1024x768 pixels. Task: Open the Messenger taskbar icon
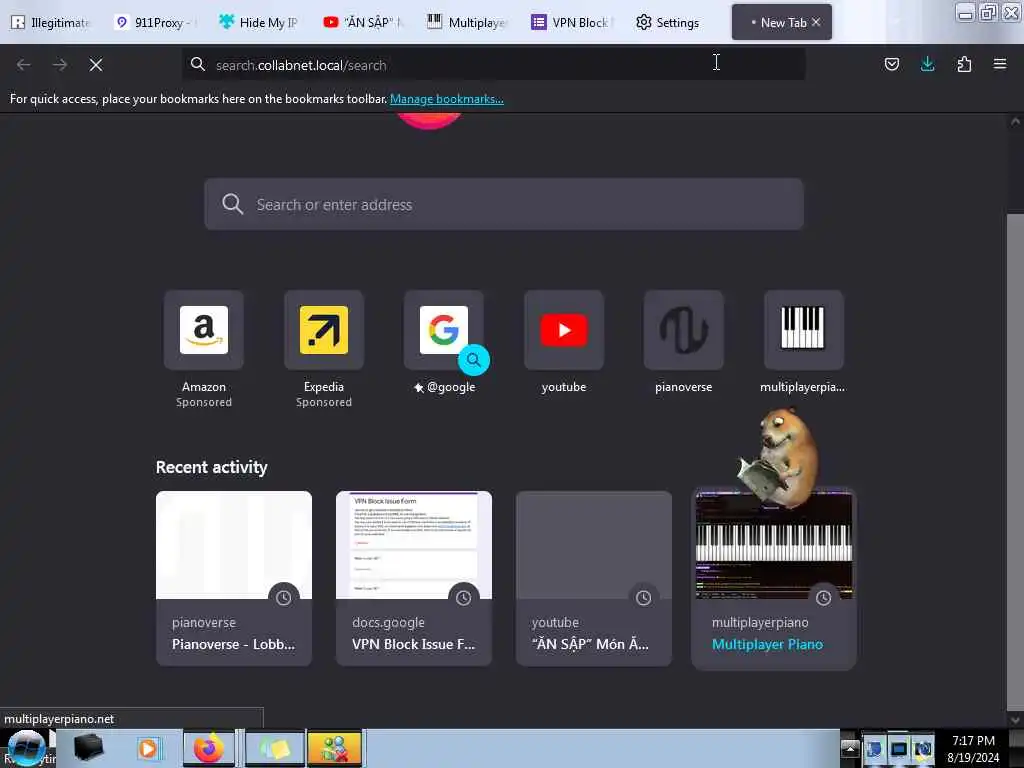click(334, 748)
